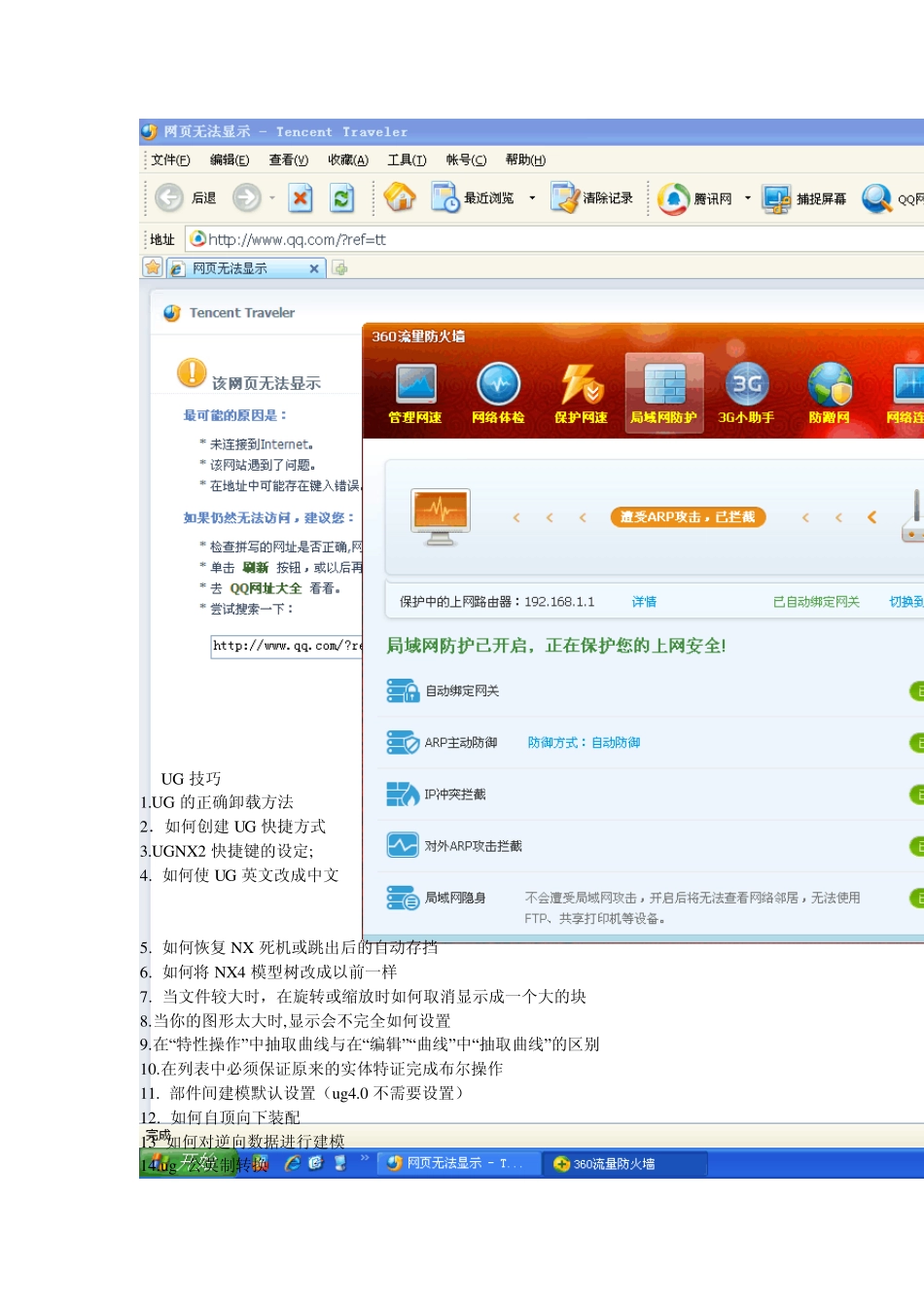This screenshot has height=1307, width=924.
Task: Click the address bar URL field
Action: 554,239
